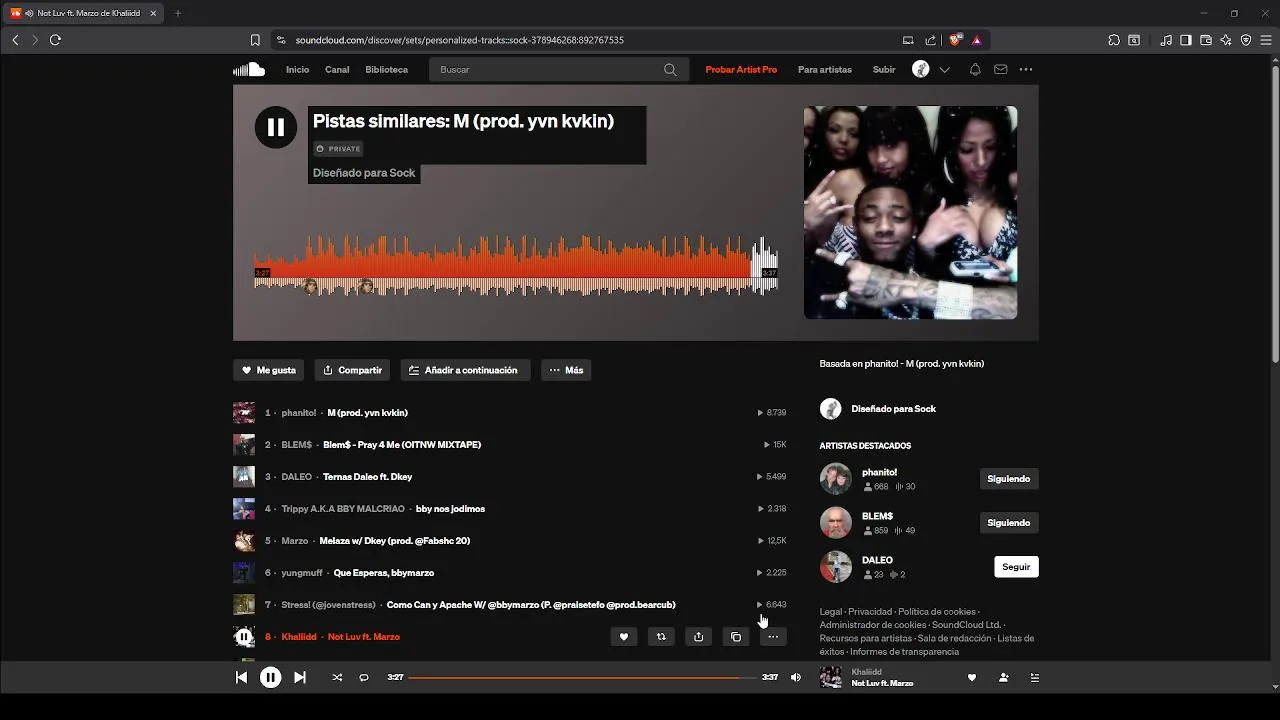Seek on the bottom playback progress bar

[583, 677]
